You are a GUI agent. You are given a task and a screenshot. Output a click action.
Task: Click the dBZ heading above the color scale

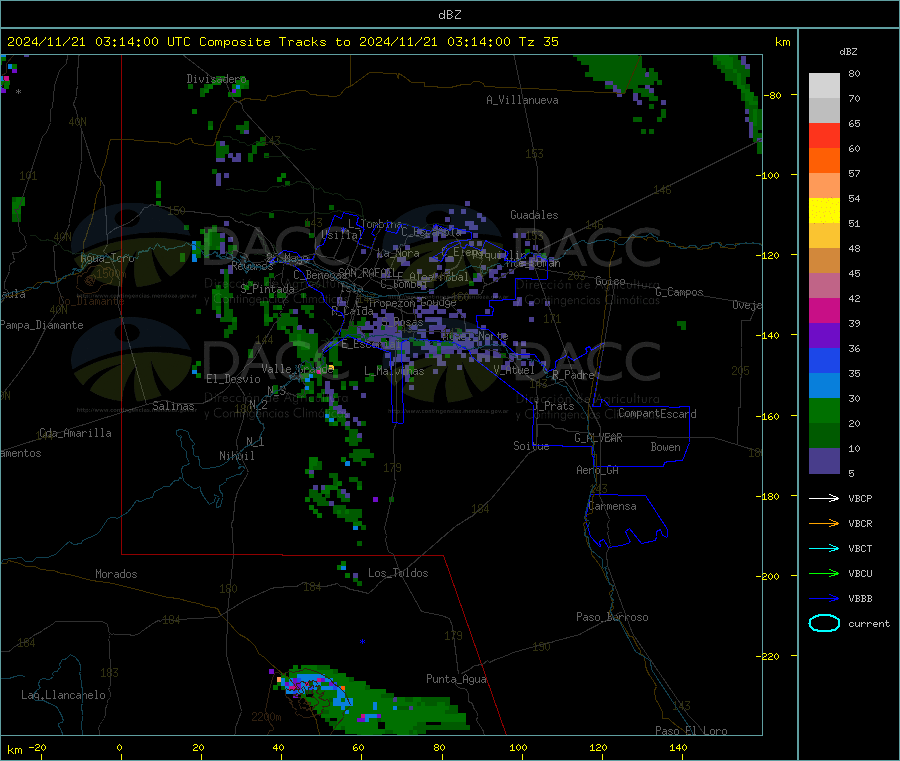(x=848, y=52)
